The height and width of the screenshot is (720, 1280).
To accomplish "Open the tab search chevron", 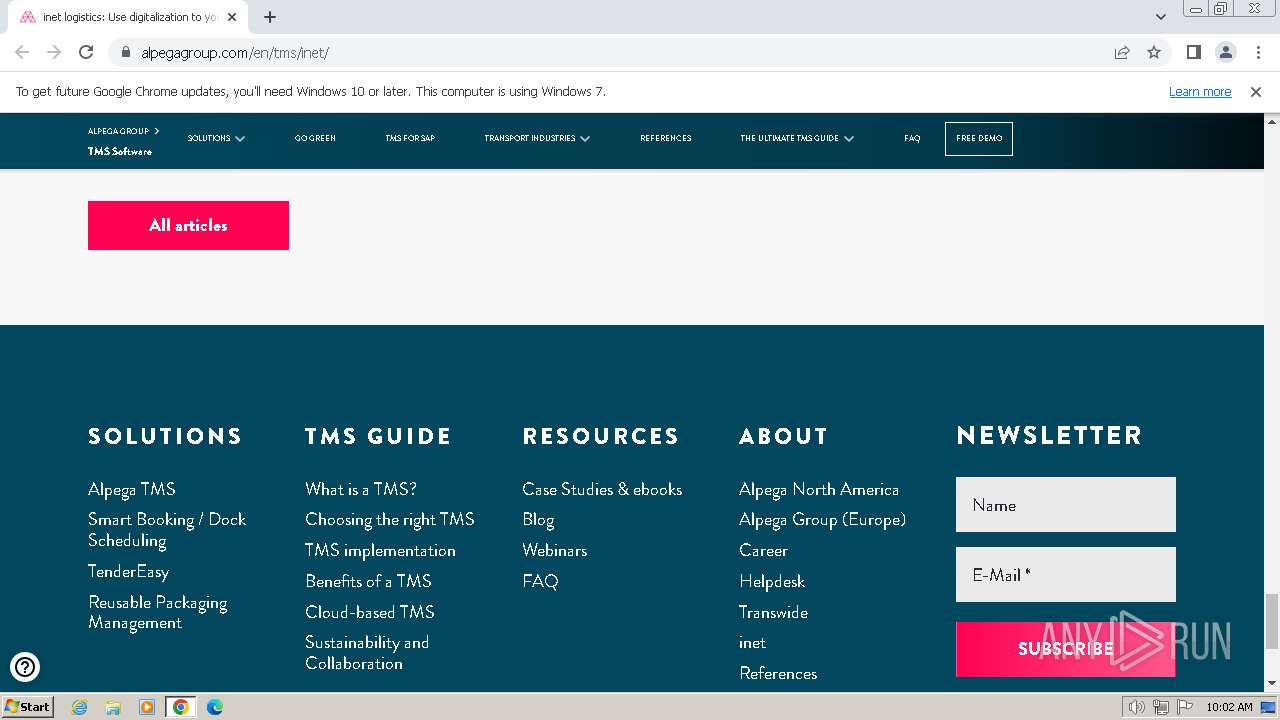I will pos(1161,17).
